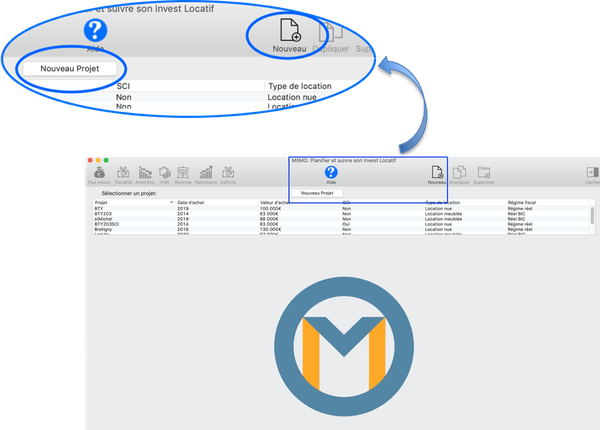Click the green zoom window button
The height and width of the screenshot is (430, 600).
click(x=106, y=160)
